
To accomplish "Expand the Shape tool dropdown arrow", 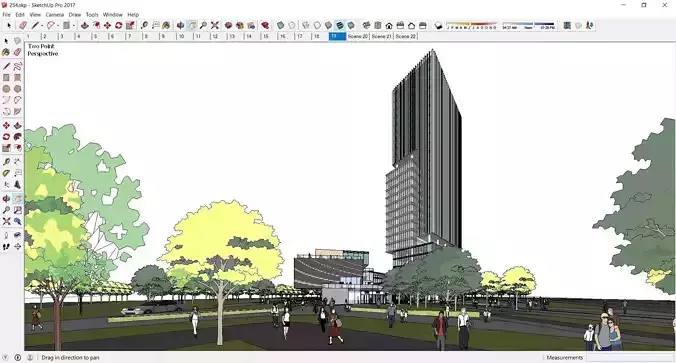I will click(73, 26).
